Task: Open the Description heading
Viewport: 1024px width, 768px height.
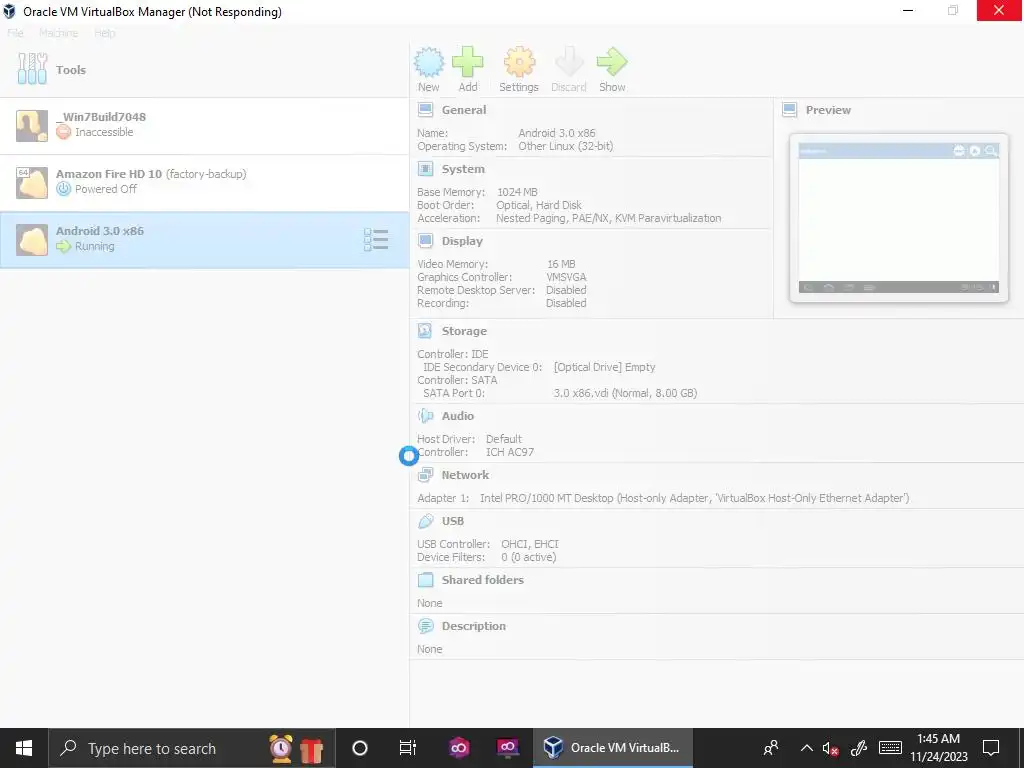Action: (x=473, y=626)
